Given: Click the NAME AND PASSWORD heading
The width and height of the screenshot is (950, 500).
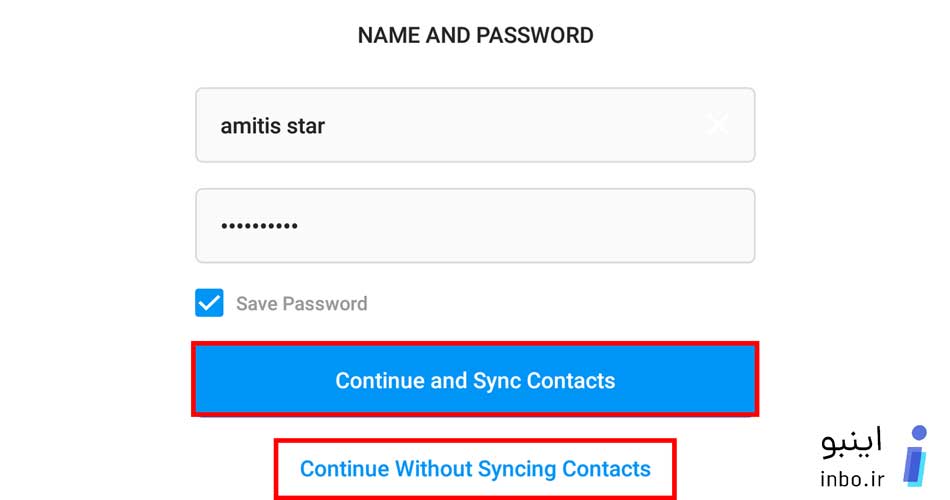Looking at the screenshot, I should [x=476, y=35].
